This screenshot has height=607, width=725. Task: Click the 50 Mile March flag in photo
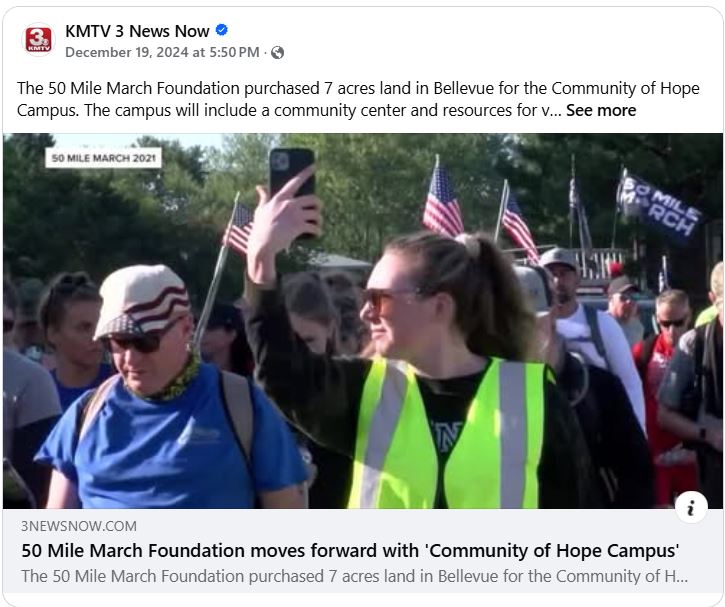coord(658,205)
